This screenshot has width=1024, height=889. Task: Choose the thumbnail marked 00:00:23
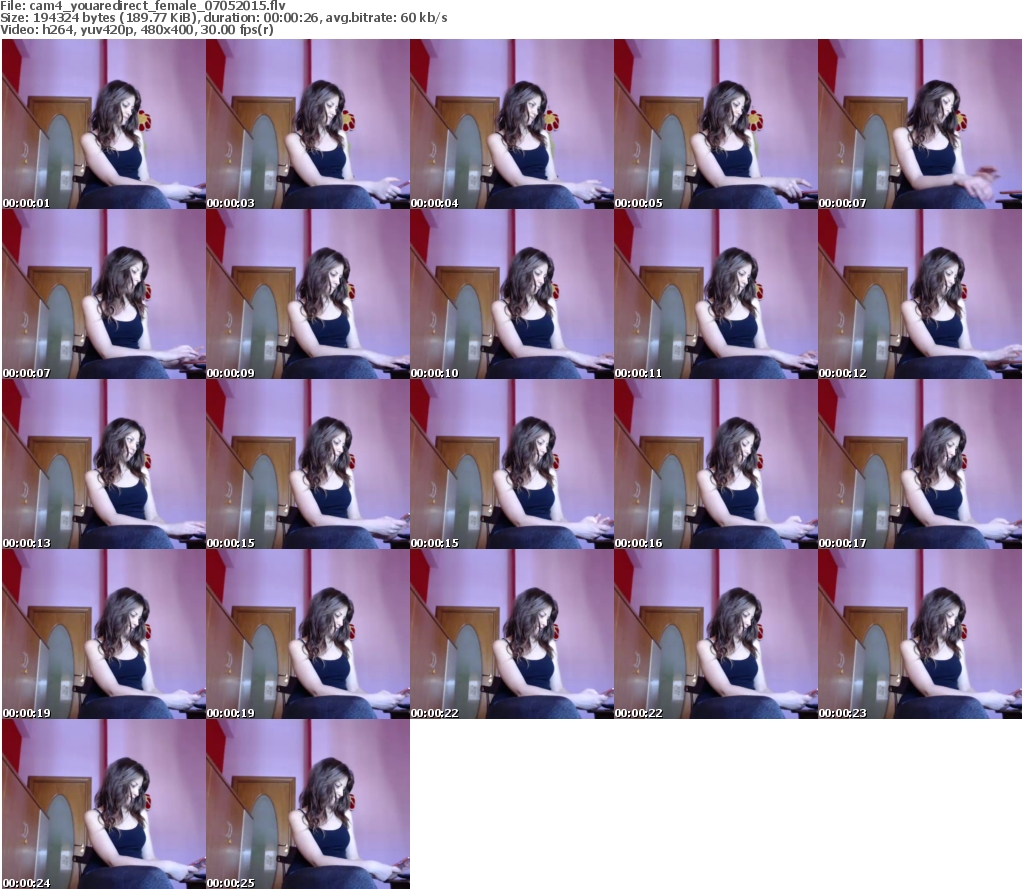click(x=920, y=634)
